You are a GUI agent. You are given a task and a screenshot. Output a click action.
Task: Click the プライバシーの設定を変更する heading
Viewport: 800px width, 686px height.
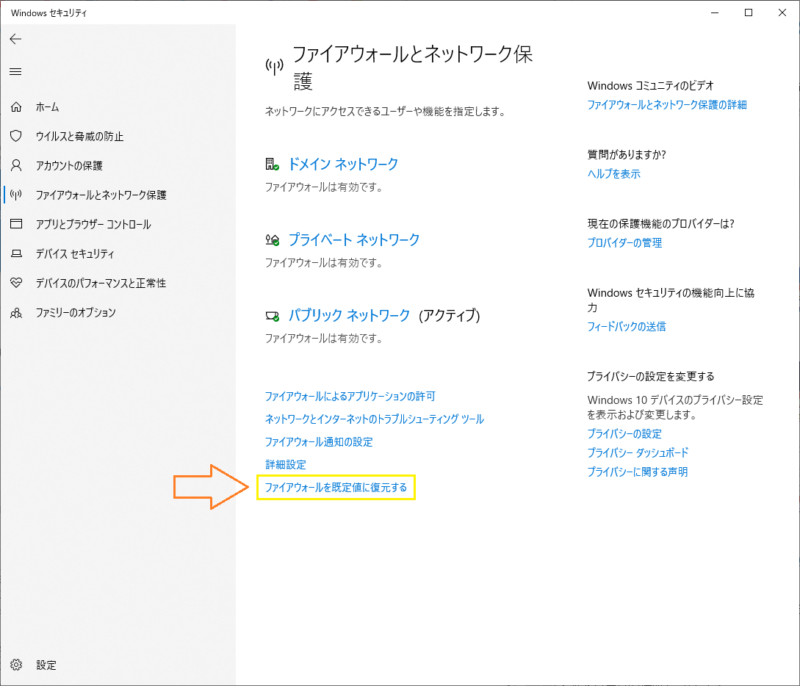coord(651,376)
